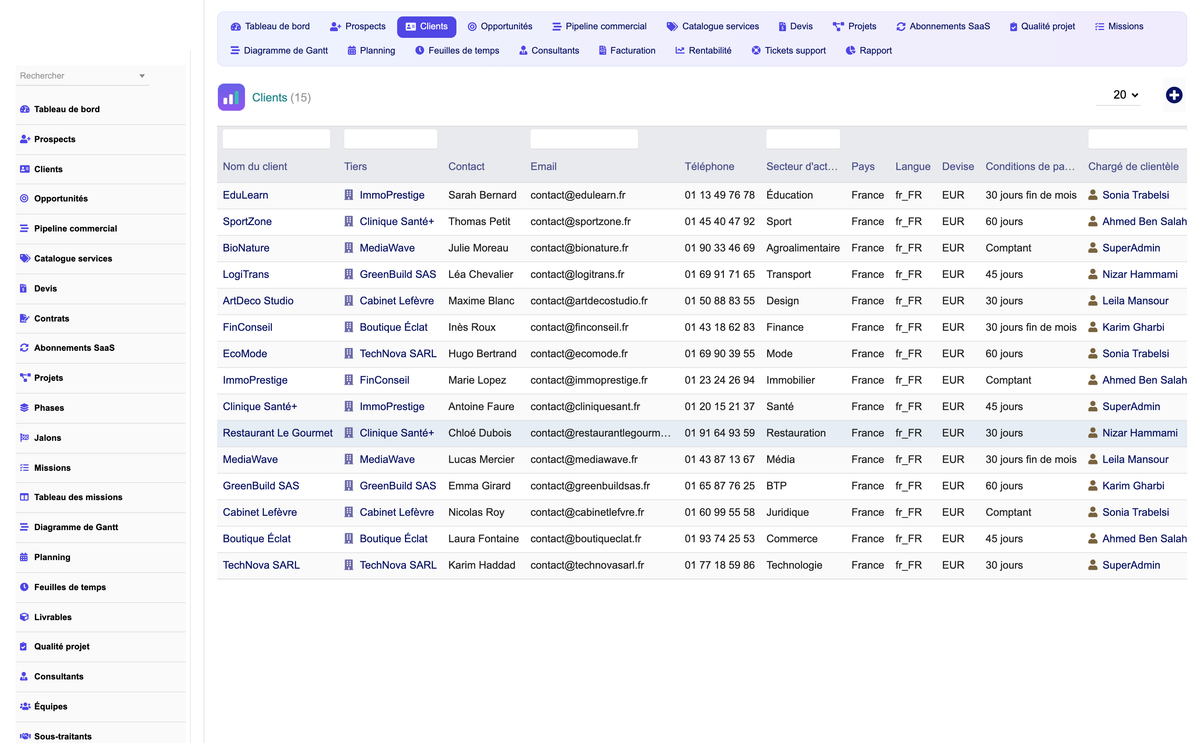Screen dimensions: 1200x743
Task: Click user icon beside SuperAdmin in TechNova SARL row
Action: click(x=1093, y=565)
